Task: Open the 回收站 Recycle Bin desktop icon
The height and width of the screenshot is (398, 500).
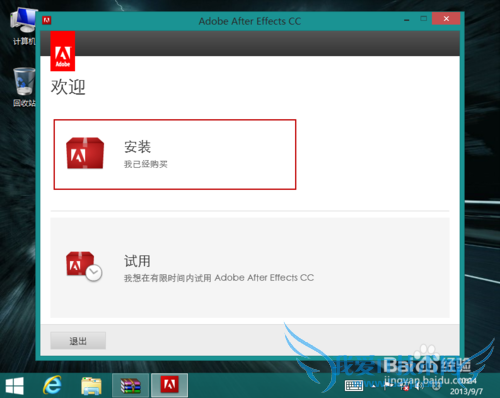Action: click(x=24, y=87)
